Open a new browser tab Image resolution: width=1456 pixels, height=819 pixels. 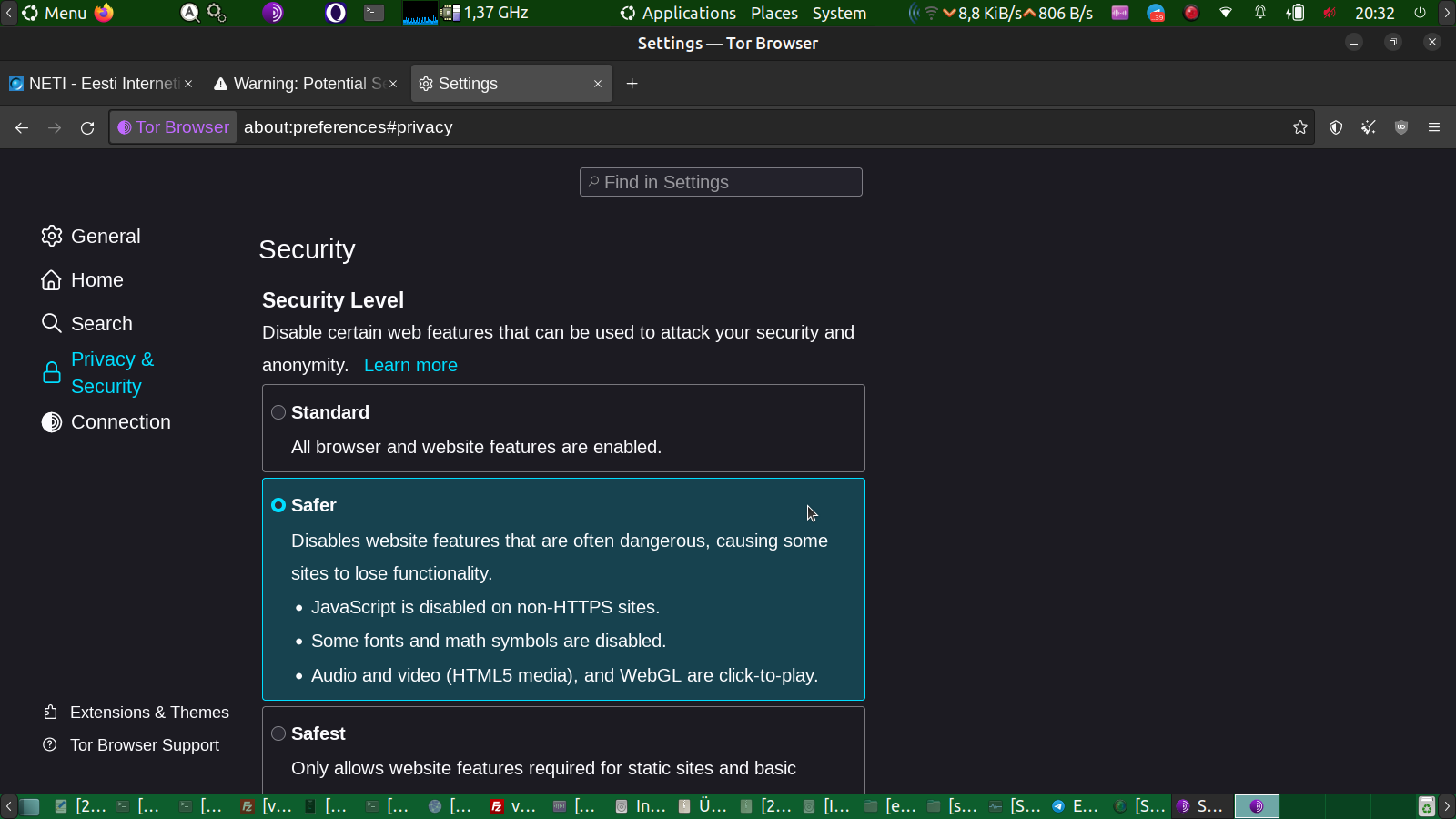pyautogui.click(x=632, y=84)
